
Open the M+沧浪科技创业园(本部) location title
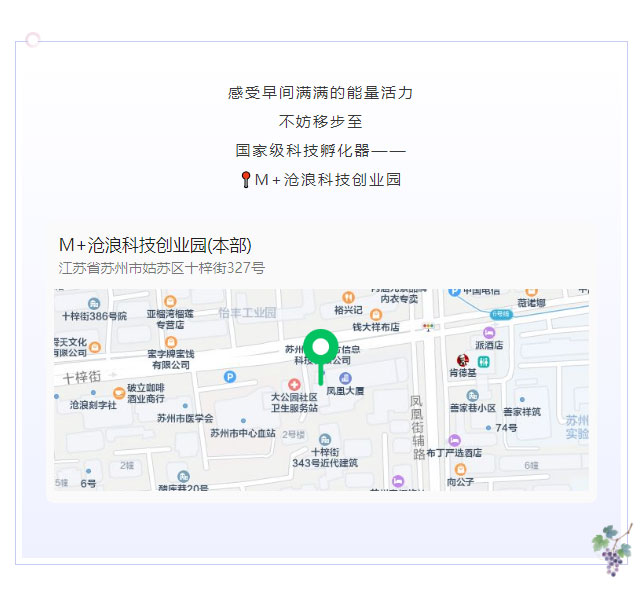point(155,245)
